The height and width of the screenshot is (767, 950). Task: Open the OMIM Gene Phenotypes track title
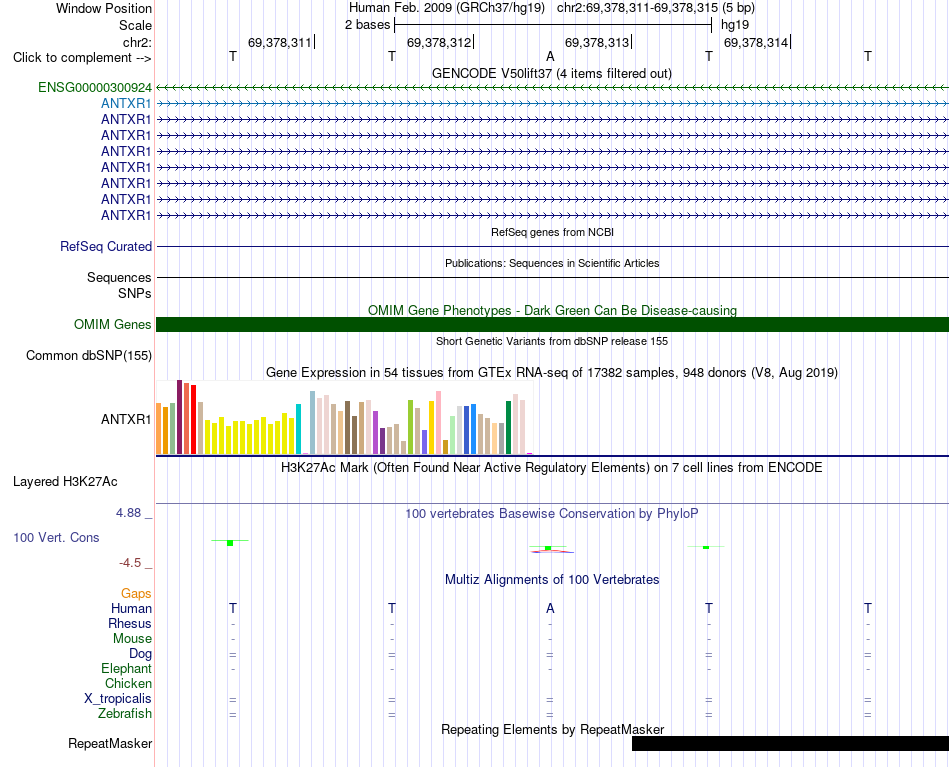pos(552,310)
